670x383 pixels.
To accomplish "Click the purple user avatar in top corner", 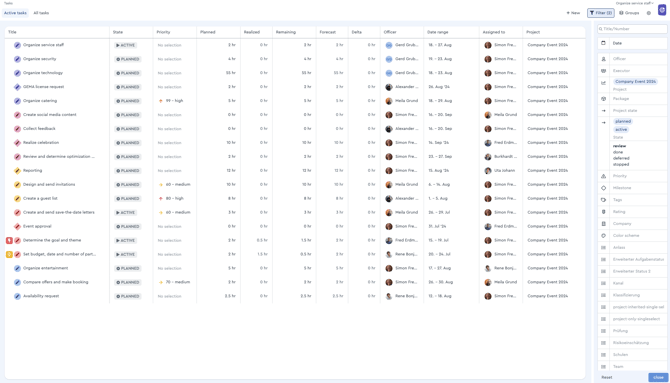I will coord(662,10).
